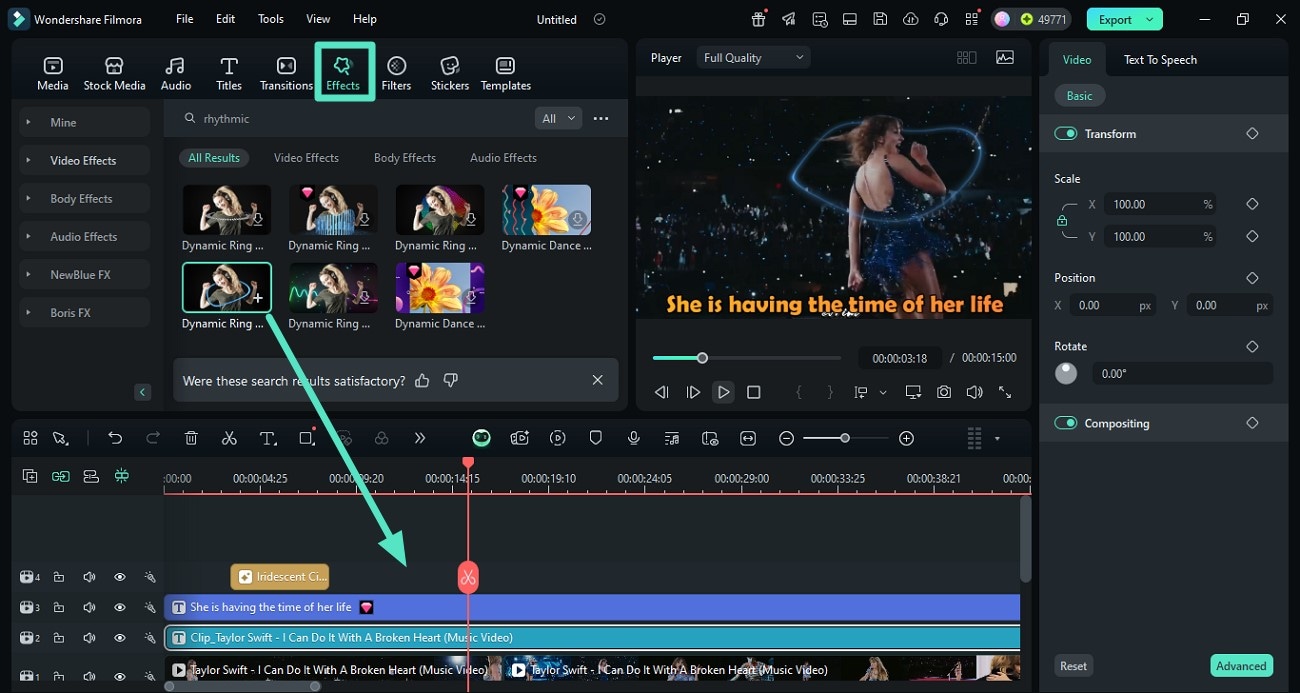Screen dimensions: 1300x693
Task: Expand the Mine category
Action: coord(85,122)
